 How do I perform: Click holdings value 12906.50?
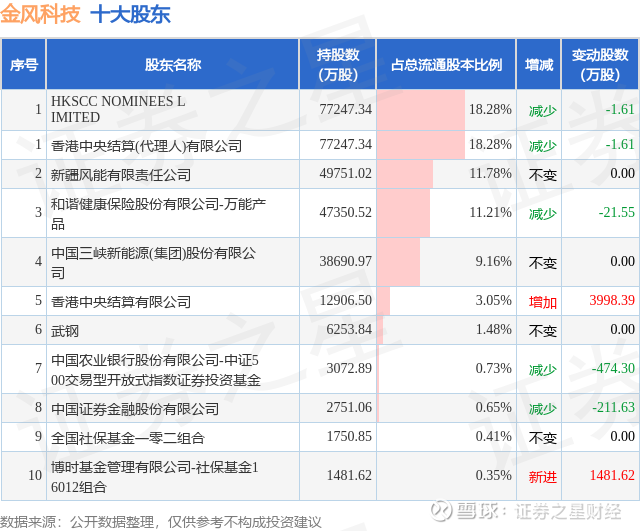(345, 300)
